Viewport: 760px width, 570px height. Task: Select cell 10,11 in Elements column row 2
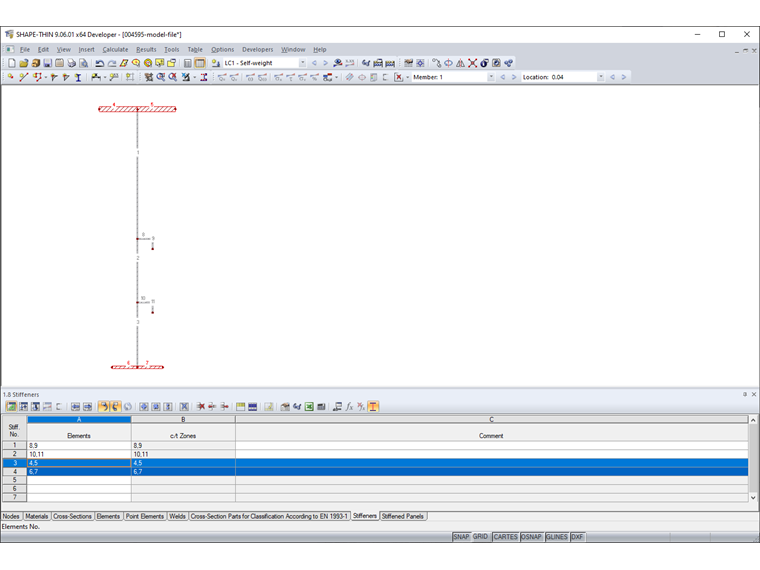coord(79,454)
